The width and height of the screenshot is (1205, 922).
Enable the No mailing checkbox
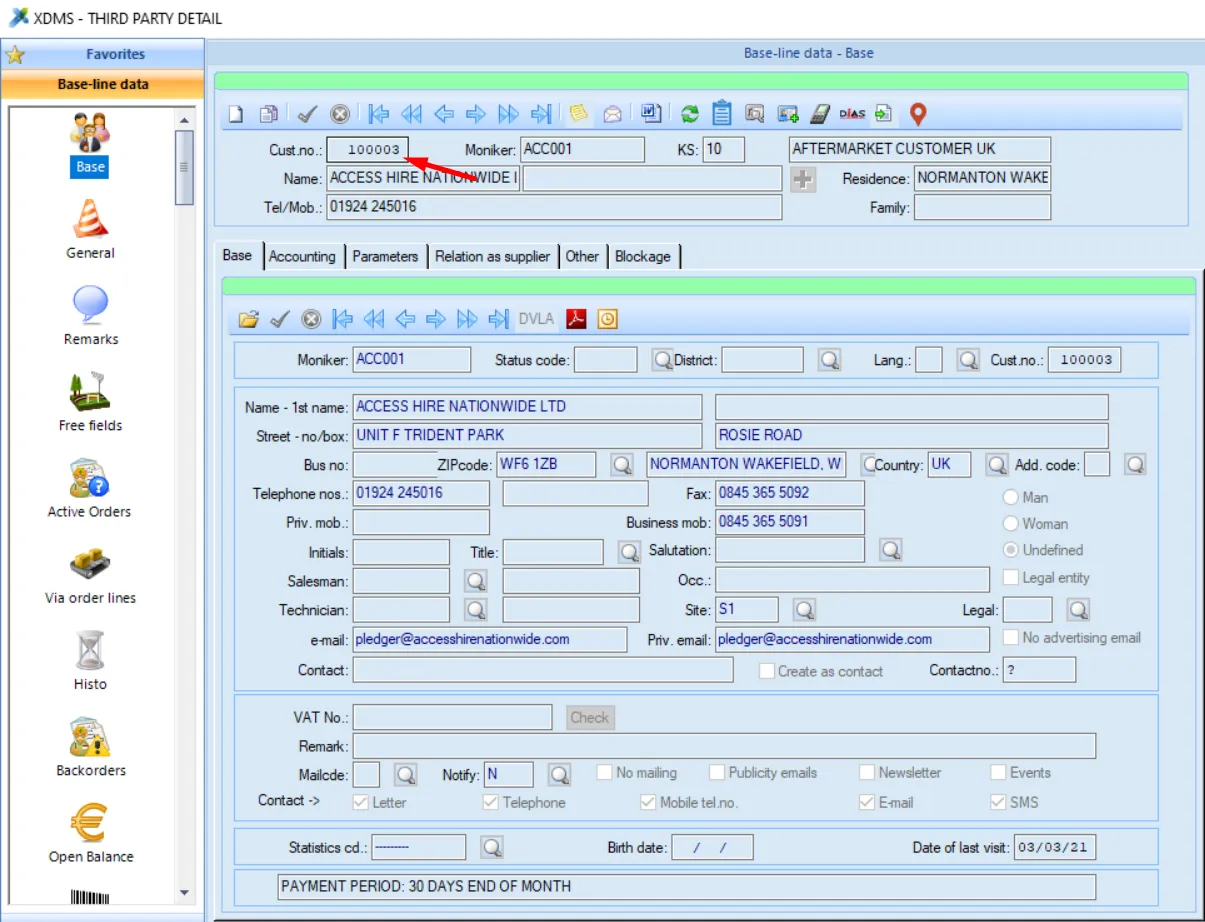click(x=605, y=773)
